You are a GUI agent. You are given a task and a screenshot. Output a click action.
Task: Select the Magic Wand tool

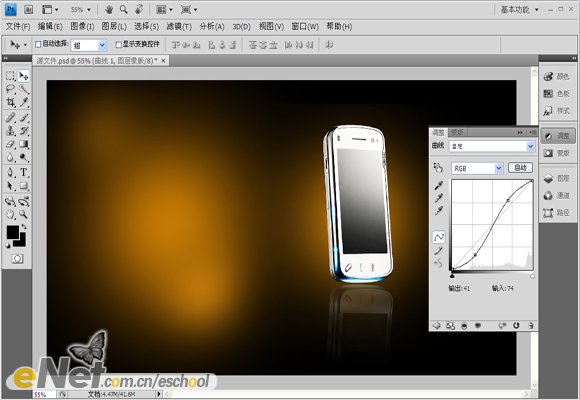(x=24, y=89)
